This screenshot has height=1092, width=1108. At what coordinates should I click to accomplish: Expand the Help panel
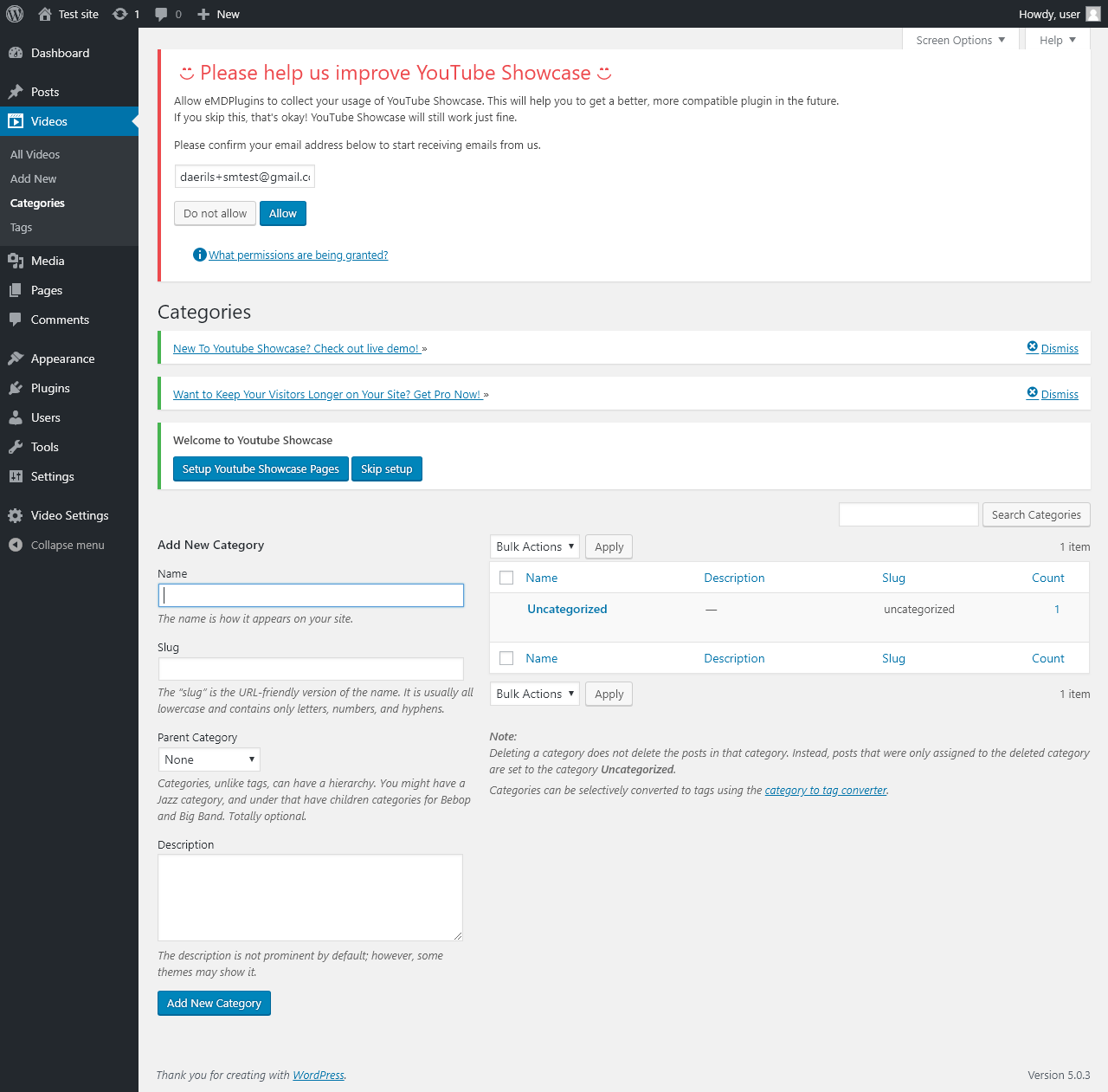(1058, 40)
